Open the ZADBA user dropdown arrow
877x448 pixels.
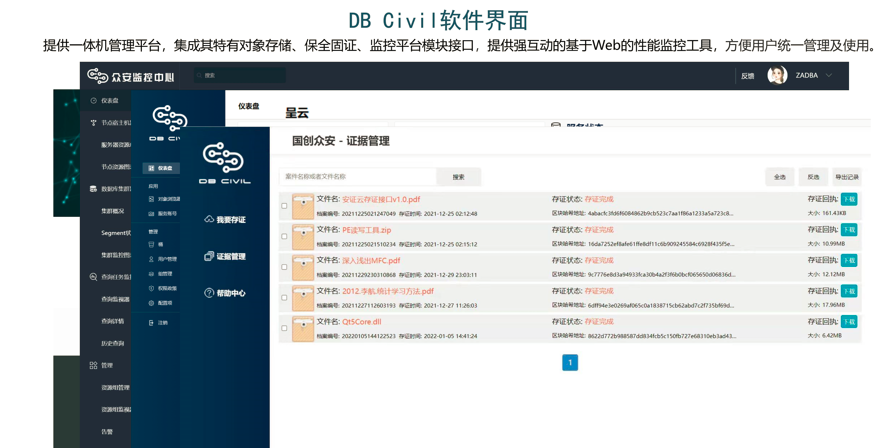[829, 76]
